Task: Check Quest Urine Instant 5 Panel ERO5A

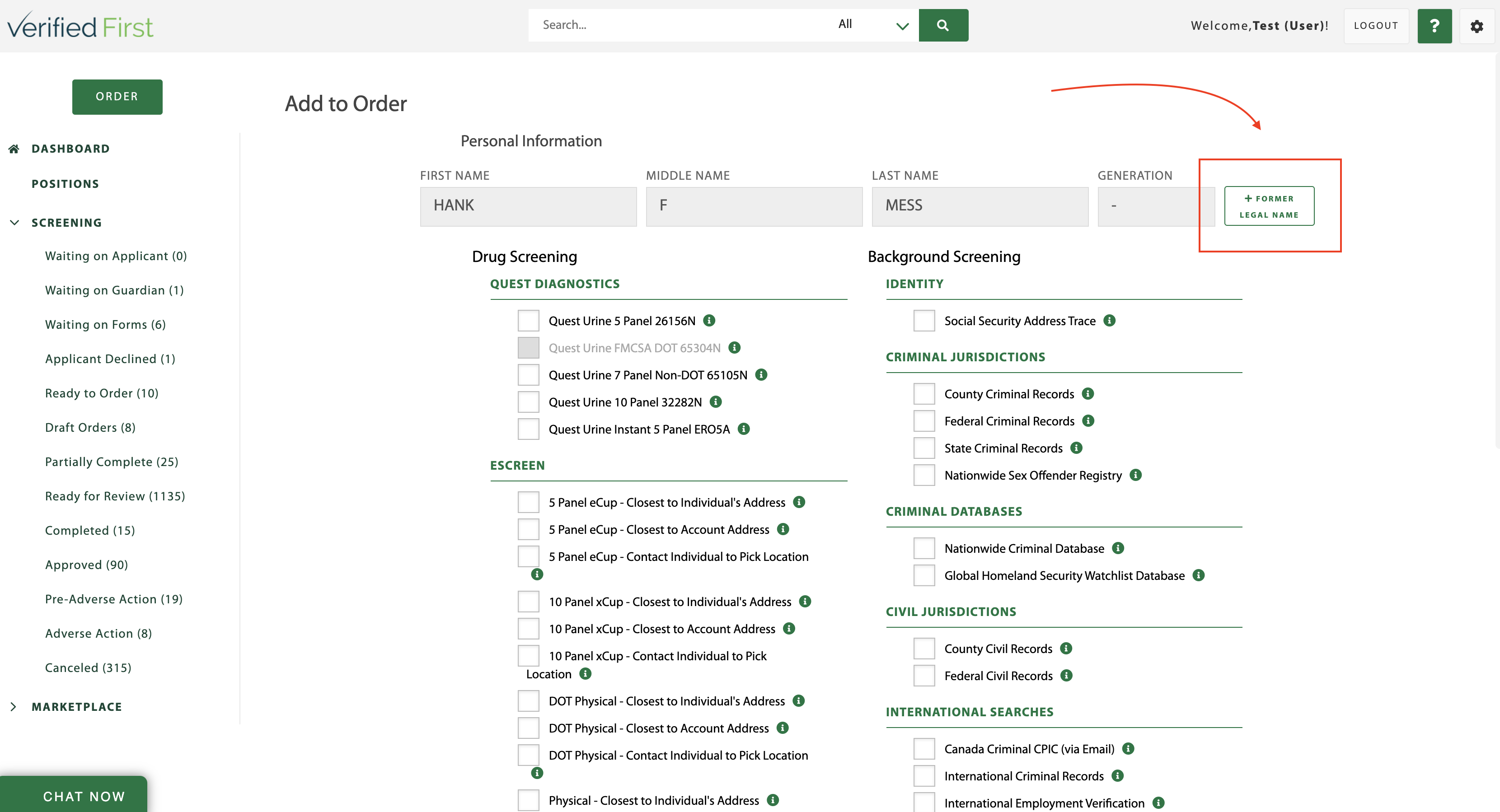Action: click(x=528, y=429)
